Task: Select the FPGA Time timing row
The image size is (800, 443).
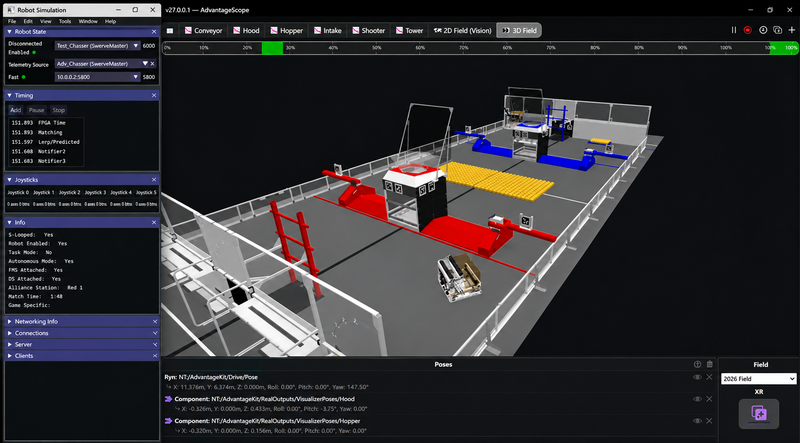Action: (x=46, y=123)
